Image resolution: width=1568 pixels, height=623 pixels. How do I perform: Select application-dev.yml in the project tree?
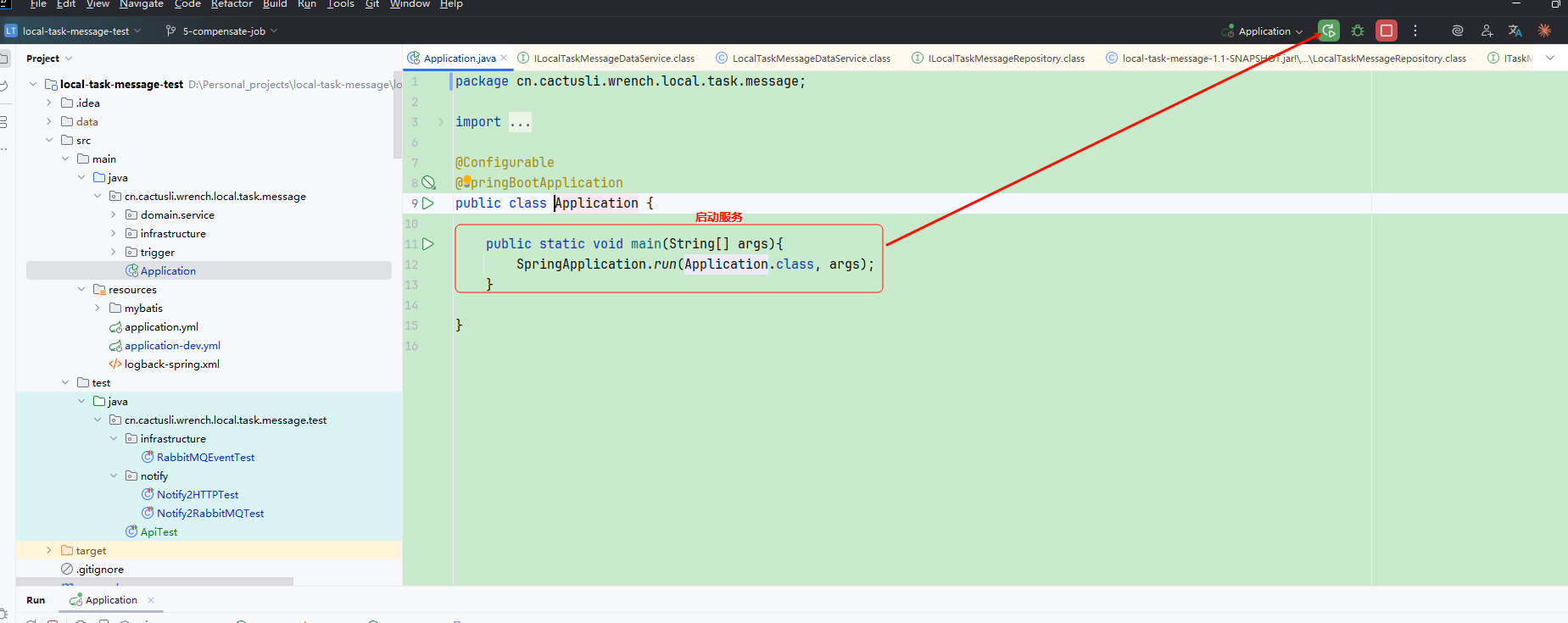click(172, 346)
